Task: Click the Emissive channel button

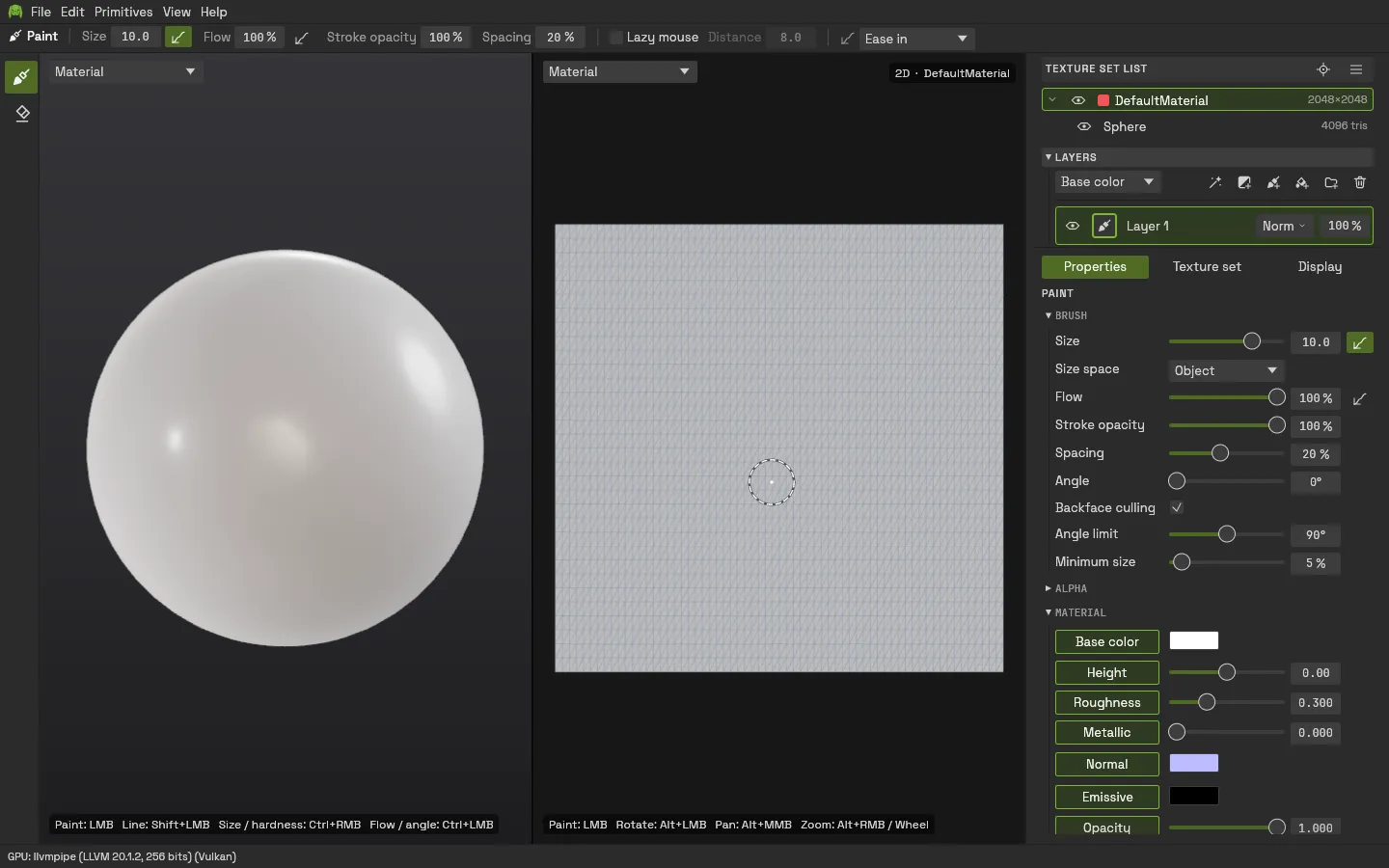Action: [x=1107, y=798]
